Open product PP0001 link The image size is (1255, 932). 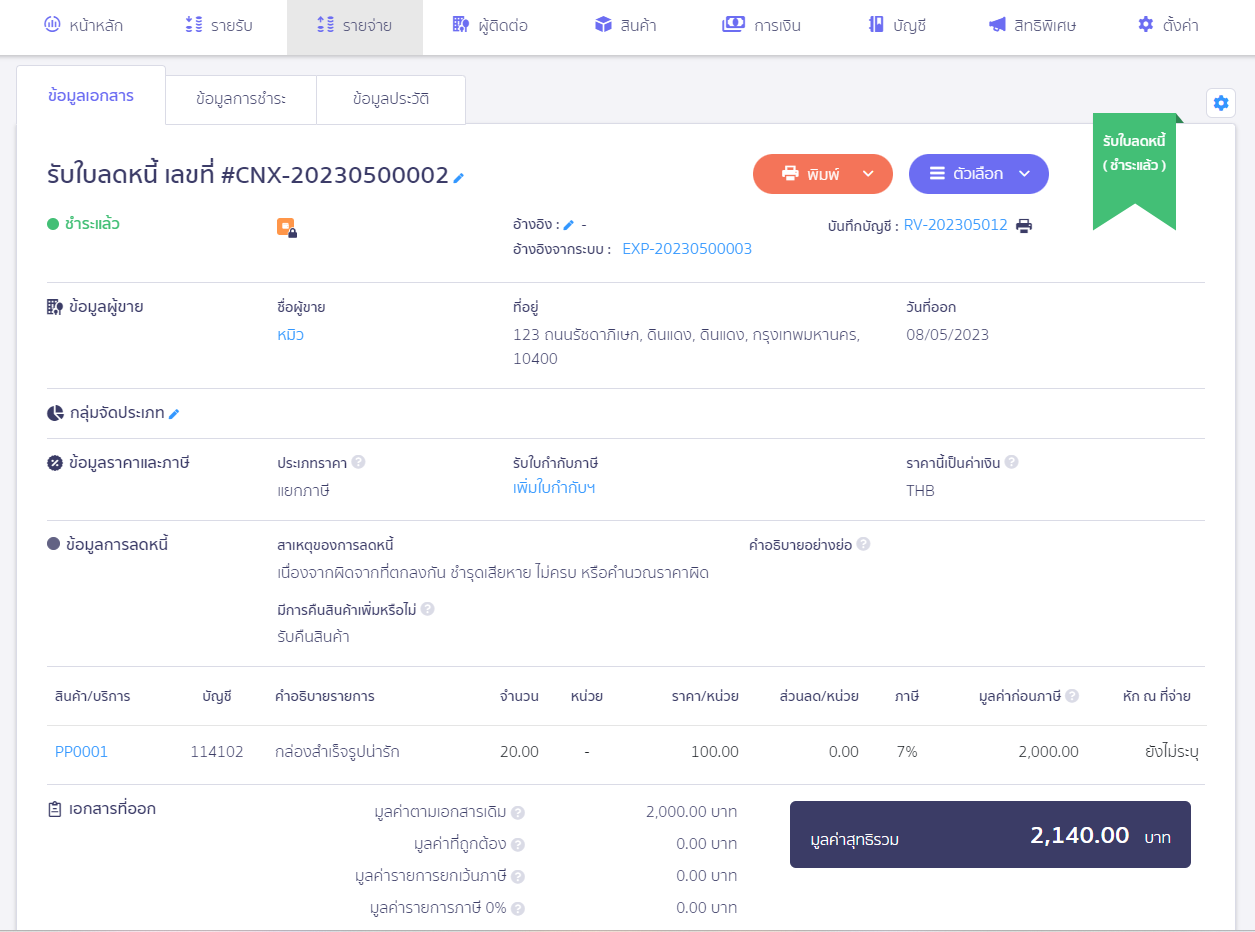click(81, 752)
